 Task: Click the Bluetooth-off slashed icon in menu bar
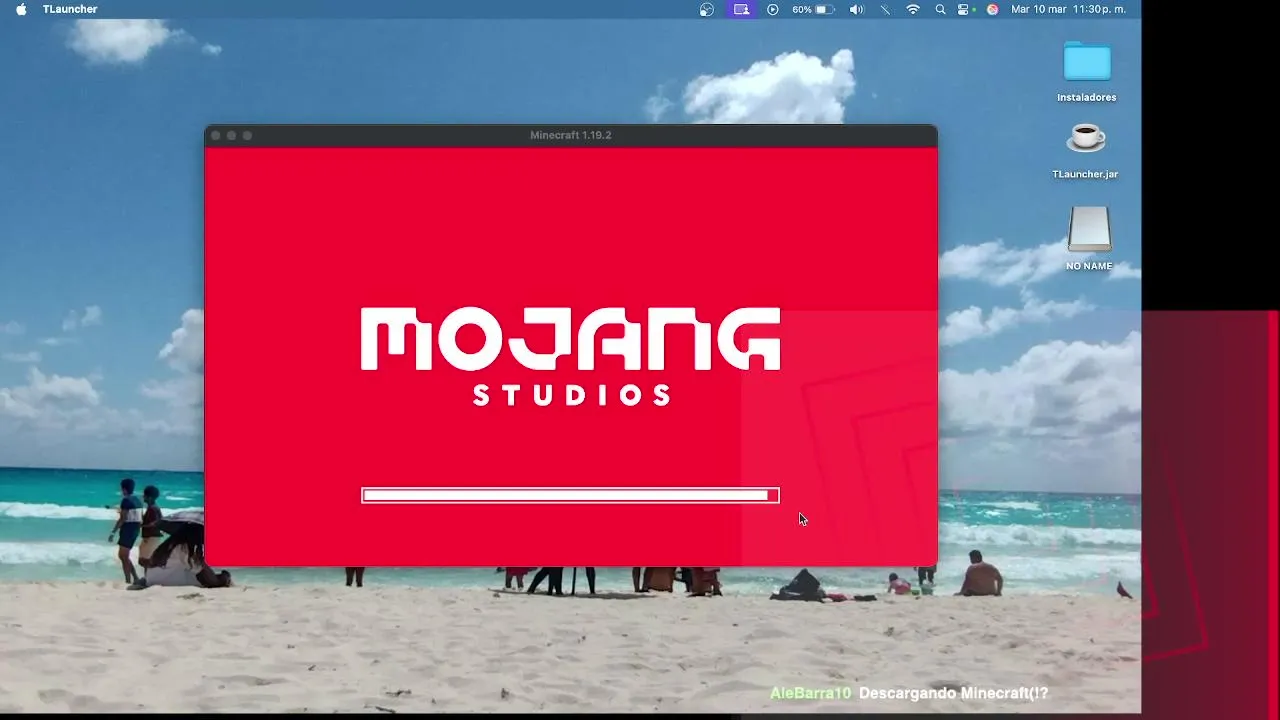(x=885, y=9)
